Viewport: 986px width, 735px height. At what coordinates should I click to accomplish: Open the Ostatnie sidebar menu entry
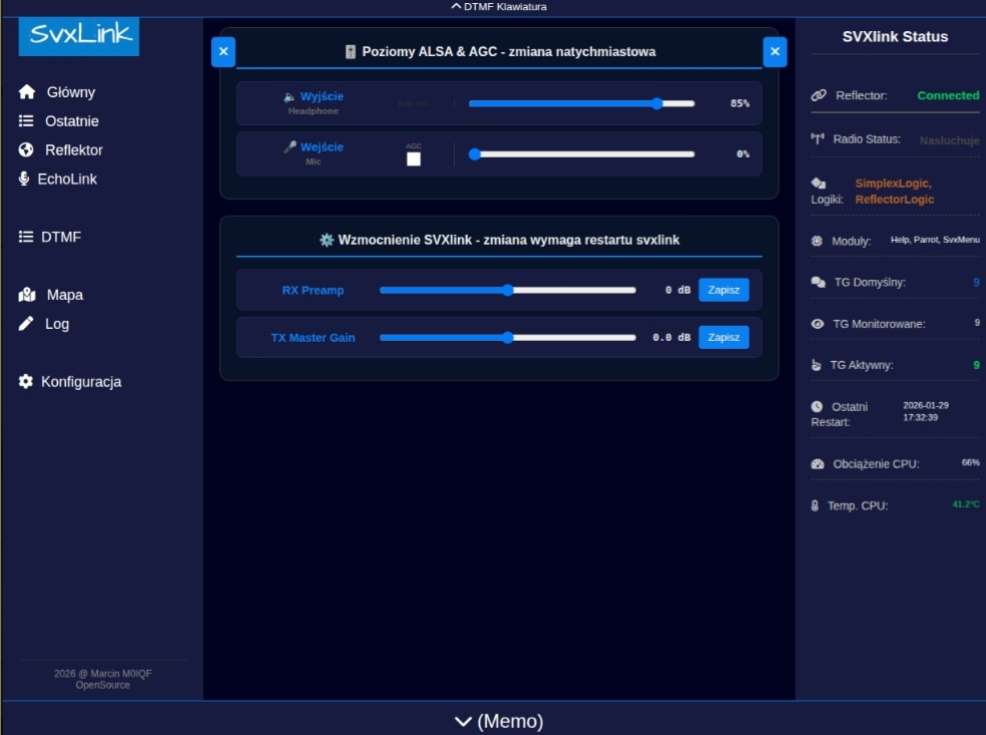[72, 121]
